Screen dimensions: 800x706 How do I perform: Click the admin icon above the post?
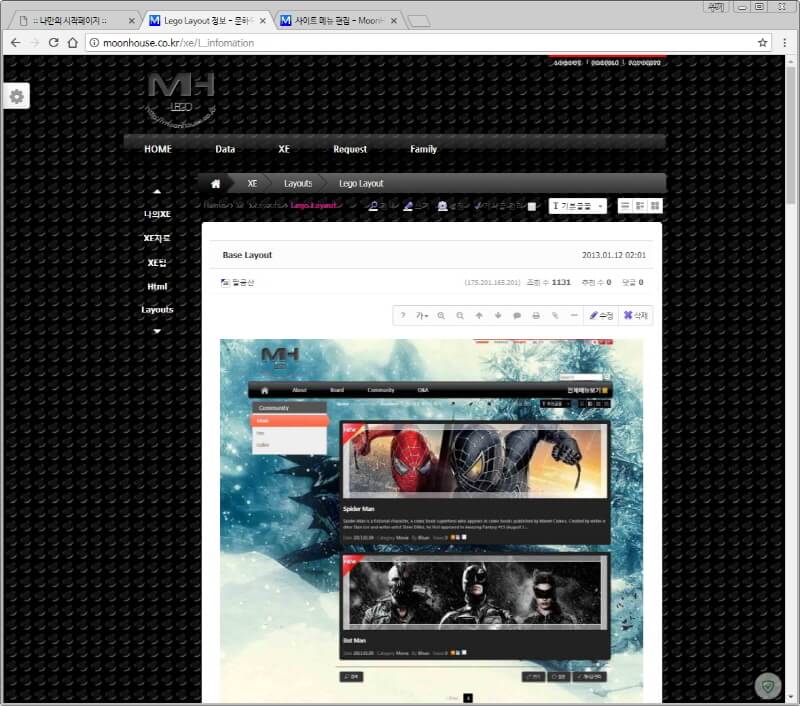442,206
